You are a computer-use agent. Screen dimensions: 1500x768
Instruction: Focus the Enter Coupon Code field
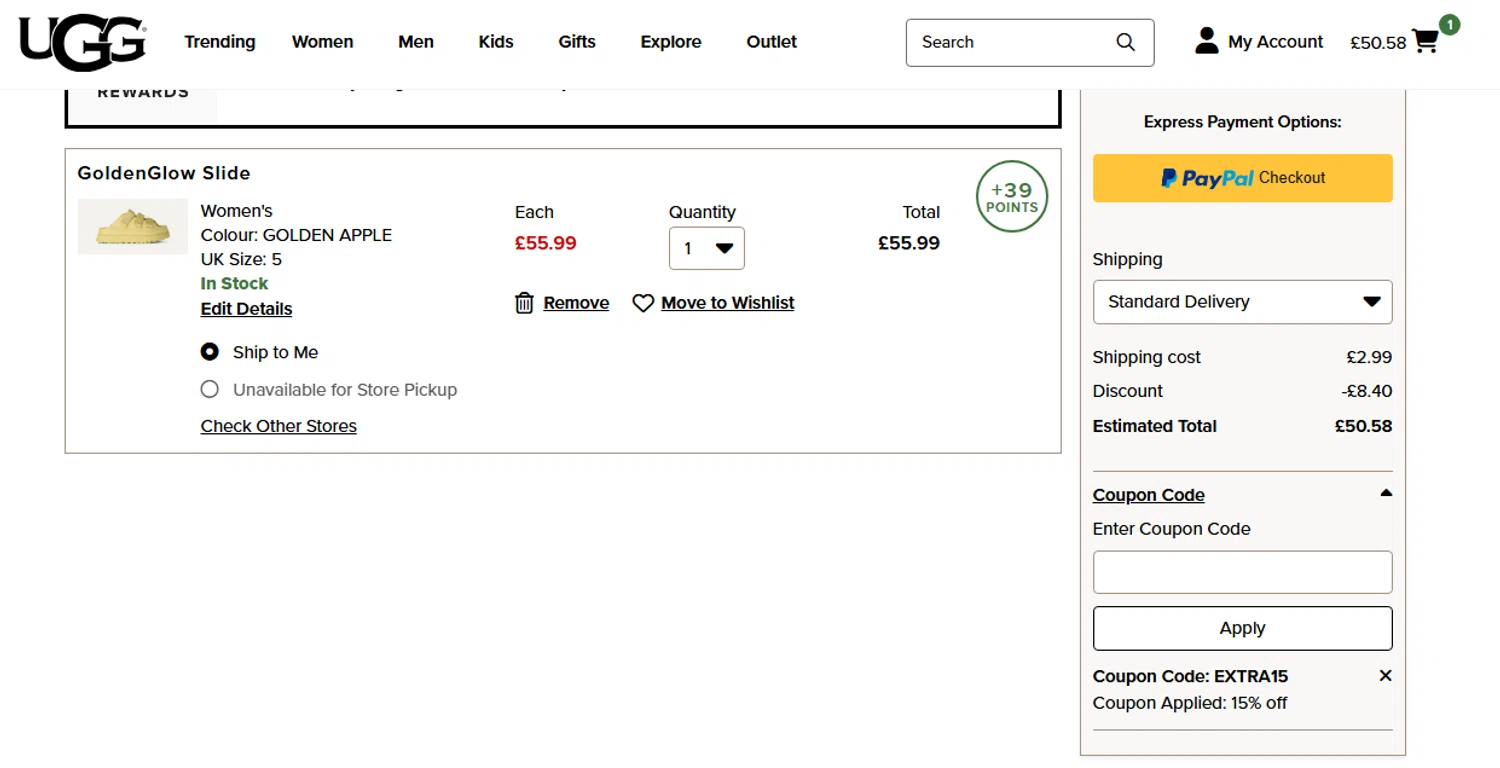point(1243,572)
